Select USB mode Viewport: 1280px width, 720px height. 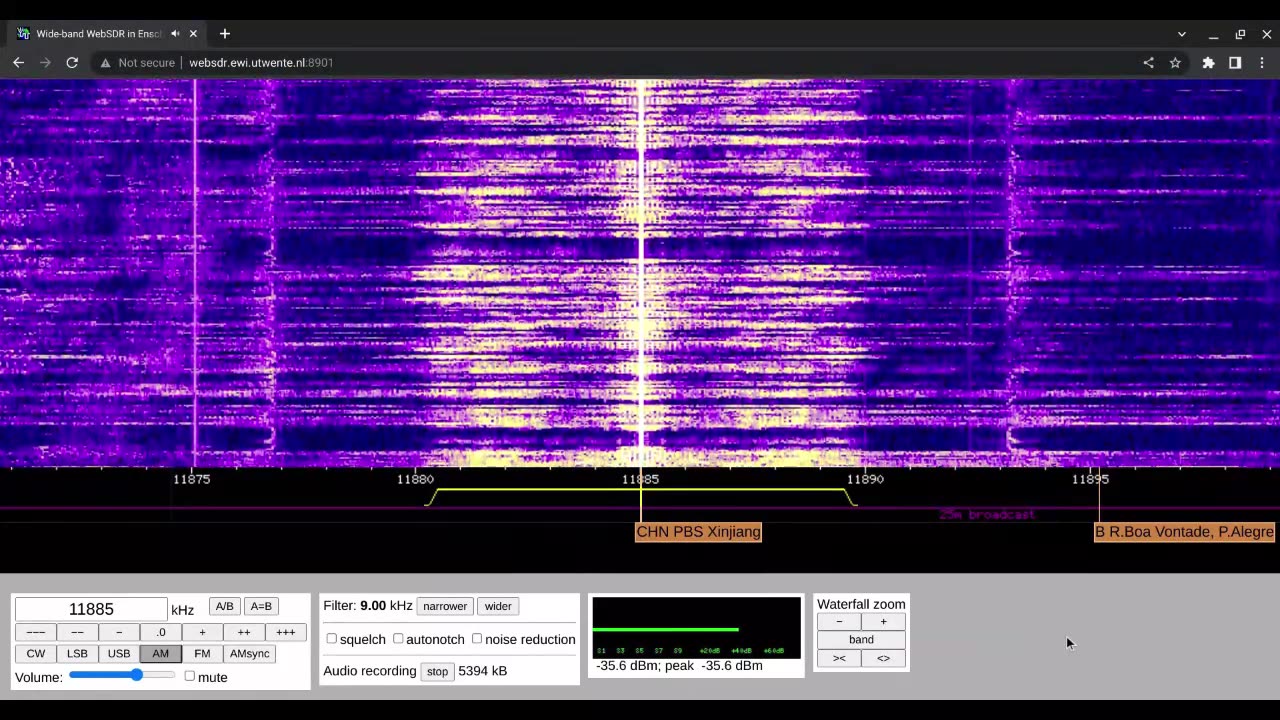click(x=119, y=653)
